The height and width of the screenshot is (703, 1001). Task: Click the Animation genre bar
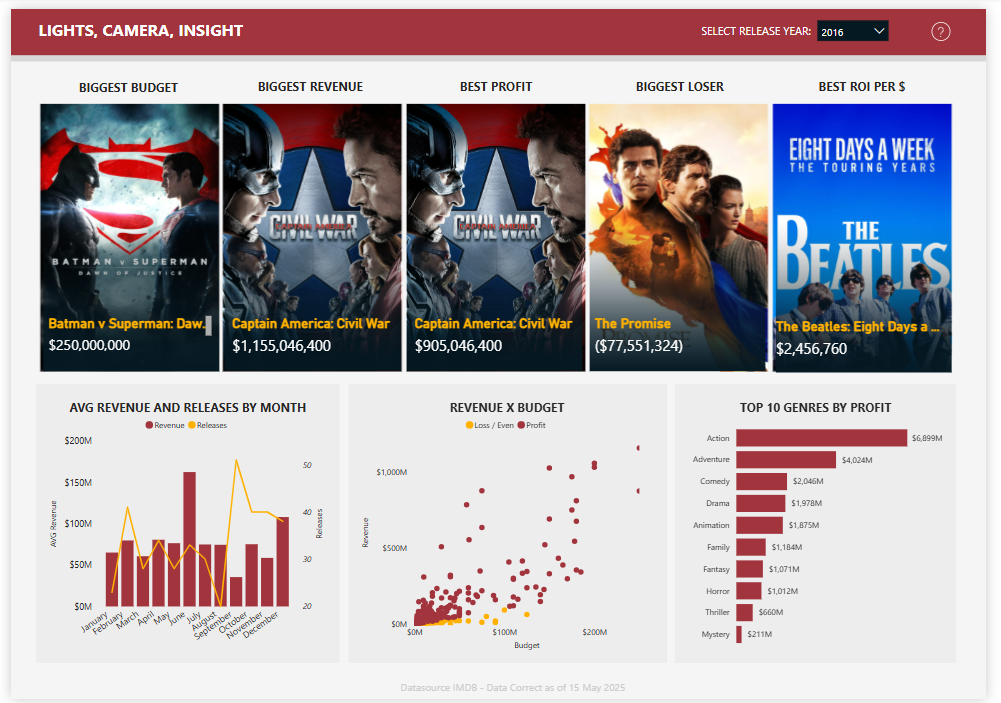click(x=759, y=525)
